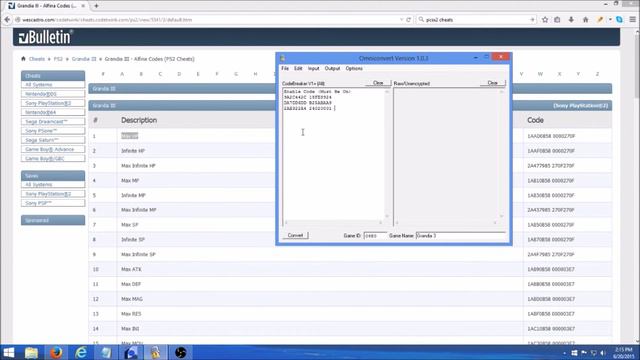Click the home icon in the breadcrumb
The height and width of the screenshot is (360, 640).
23,59
